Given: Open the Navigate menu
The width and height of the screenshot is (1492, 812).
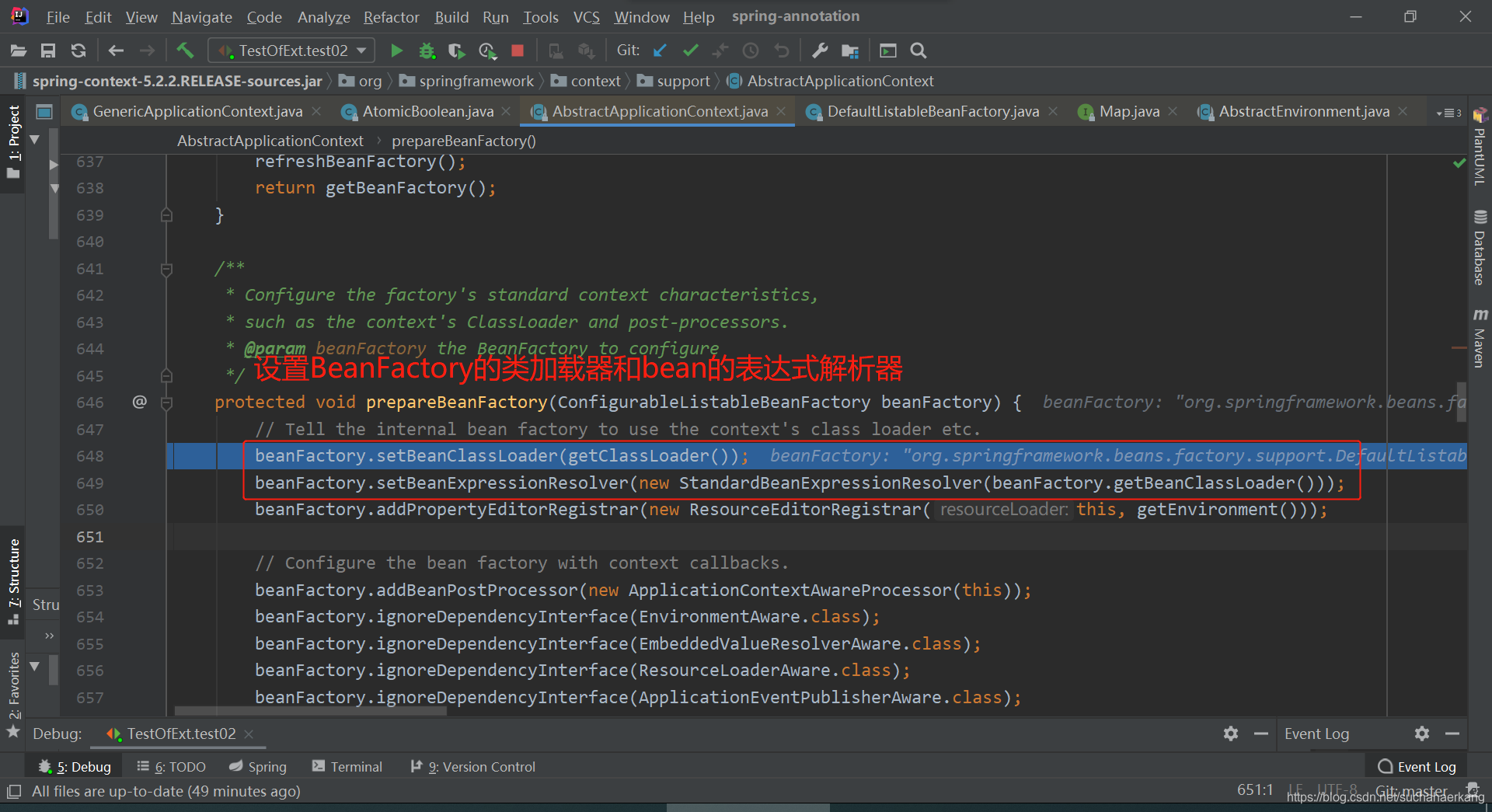Looking at the screenshot, I should pyautogui.click(x=201, y=17).
